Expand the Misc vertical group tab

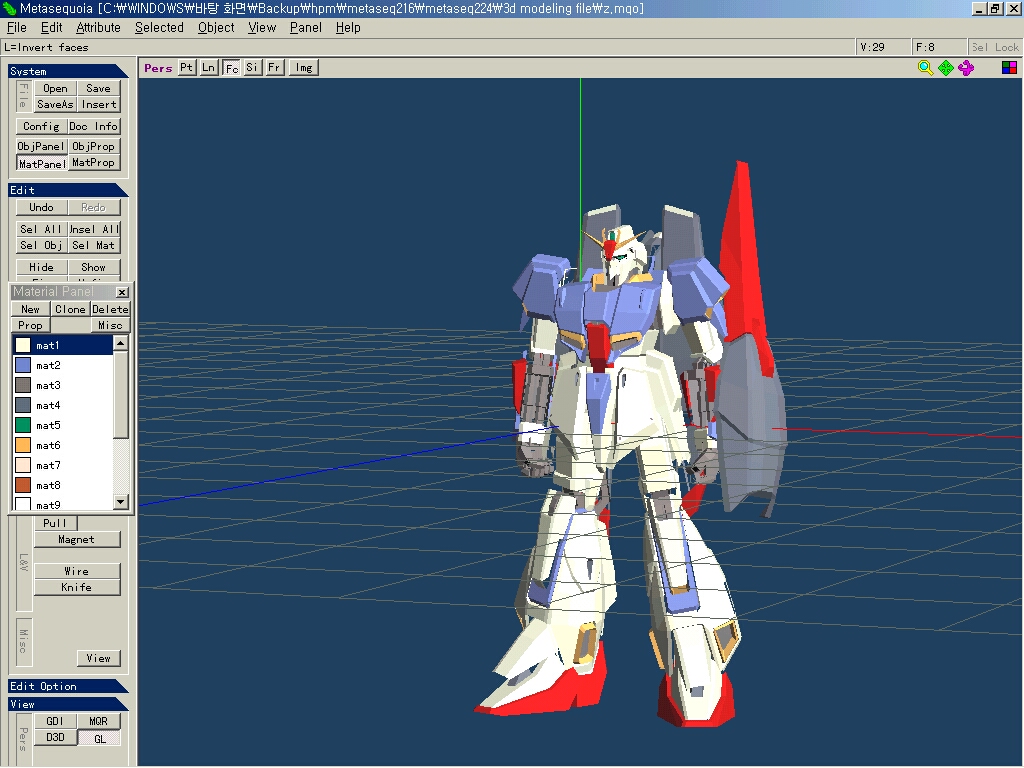point(24,641)
